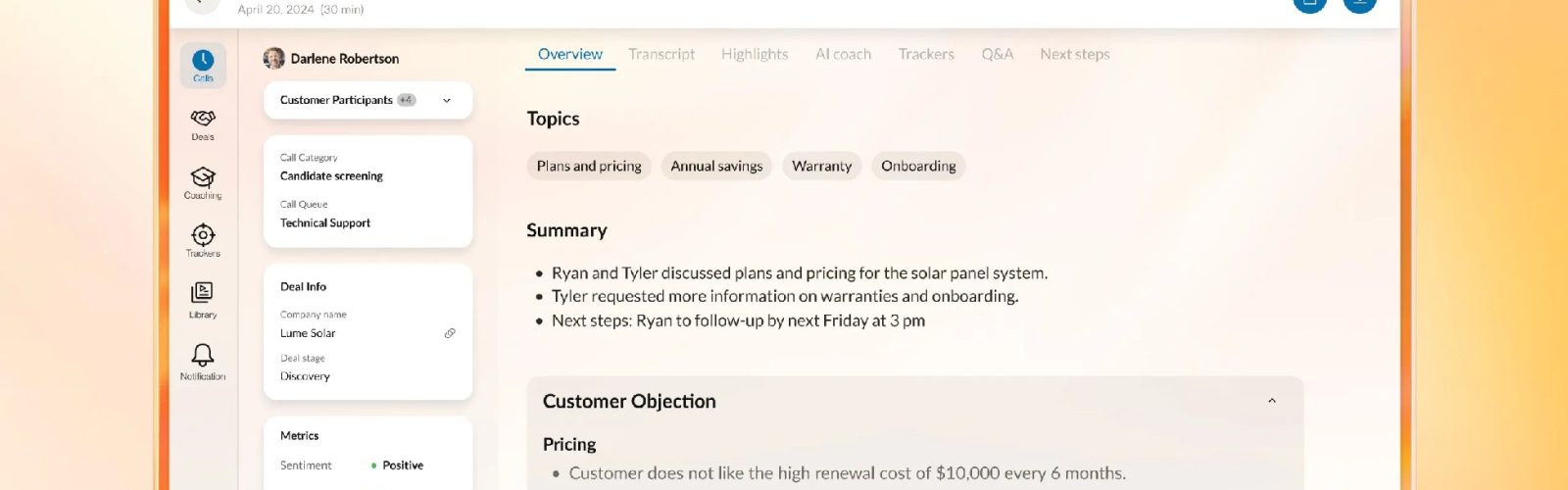Image resolution: width=1568 pixels, height=490 pixels.
Task: View the Next steps tab
Action: pos(1075,55)
